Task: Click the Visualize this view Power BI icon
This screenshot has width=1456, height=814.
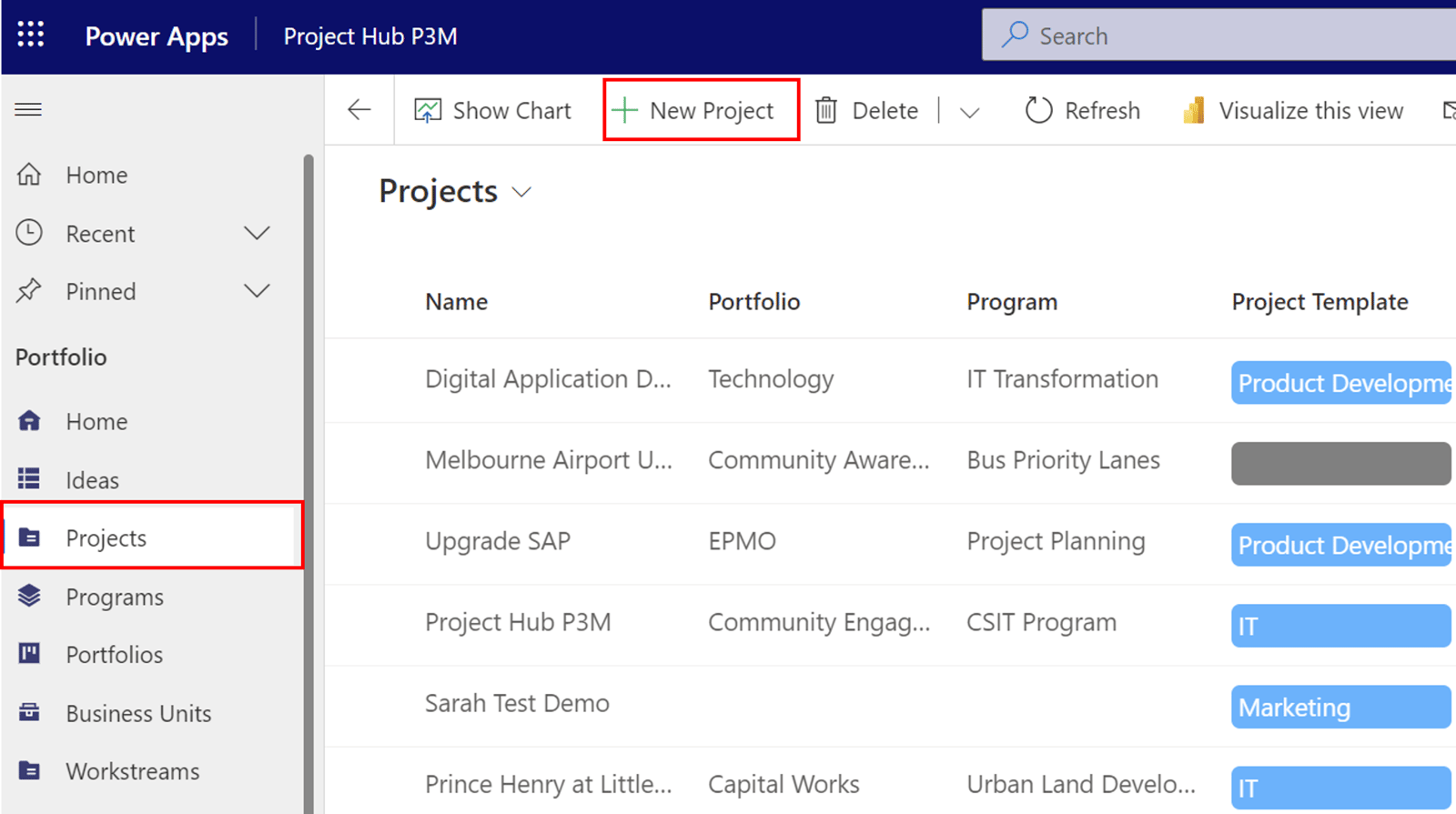Action: (1193, 110)
